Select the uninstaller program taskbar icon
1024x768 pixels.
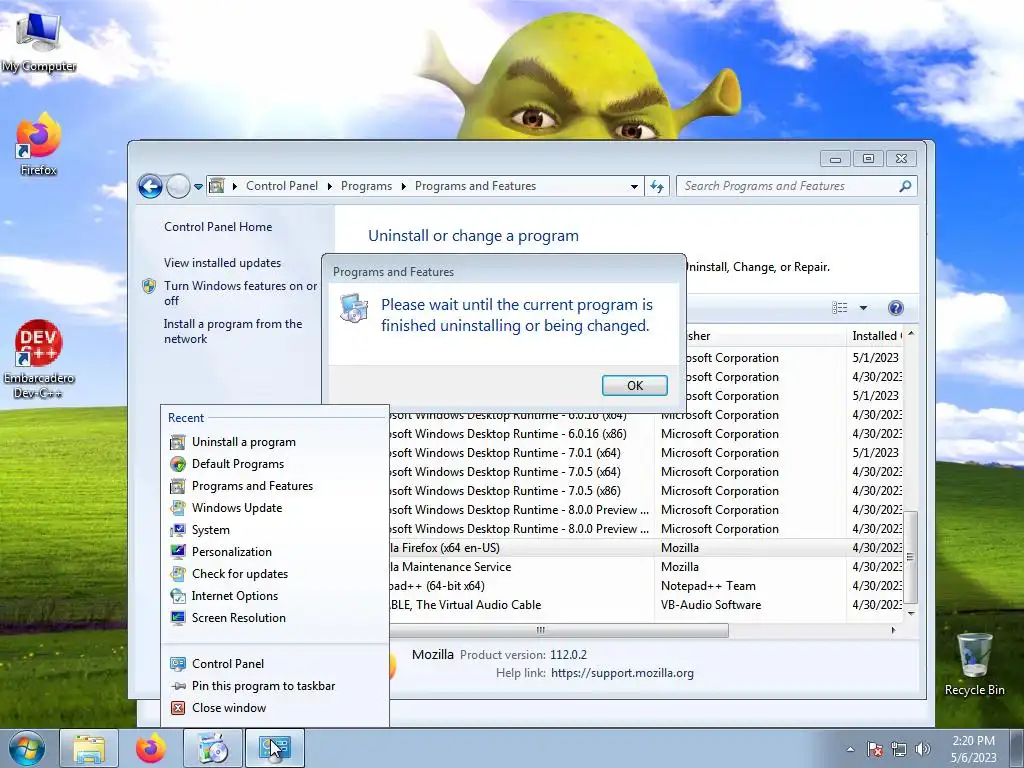coord(213,748)
